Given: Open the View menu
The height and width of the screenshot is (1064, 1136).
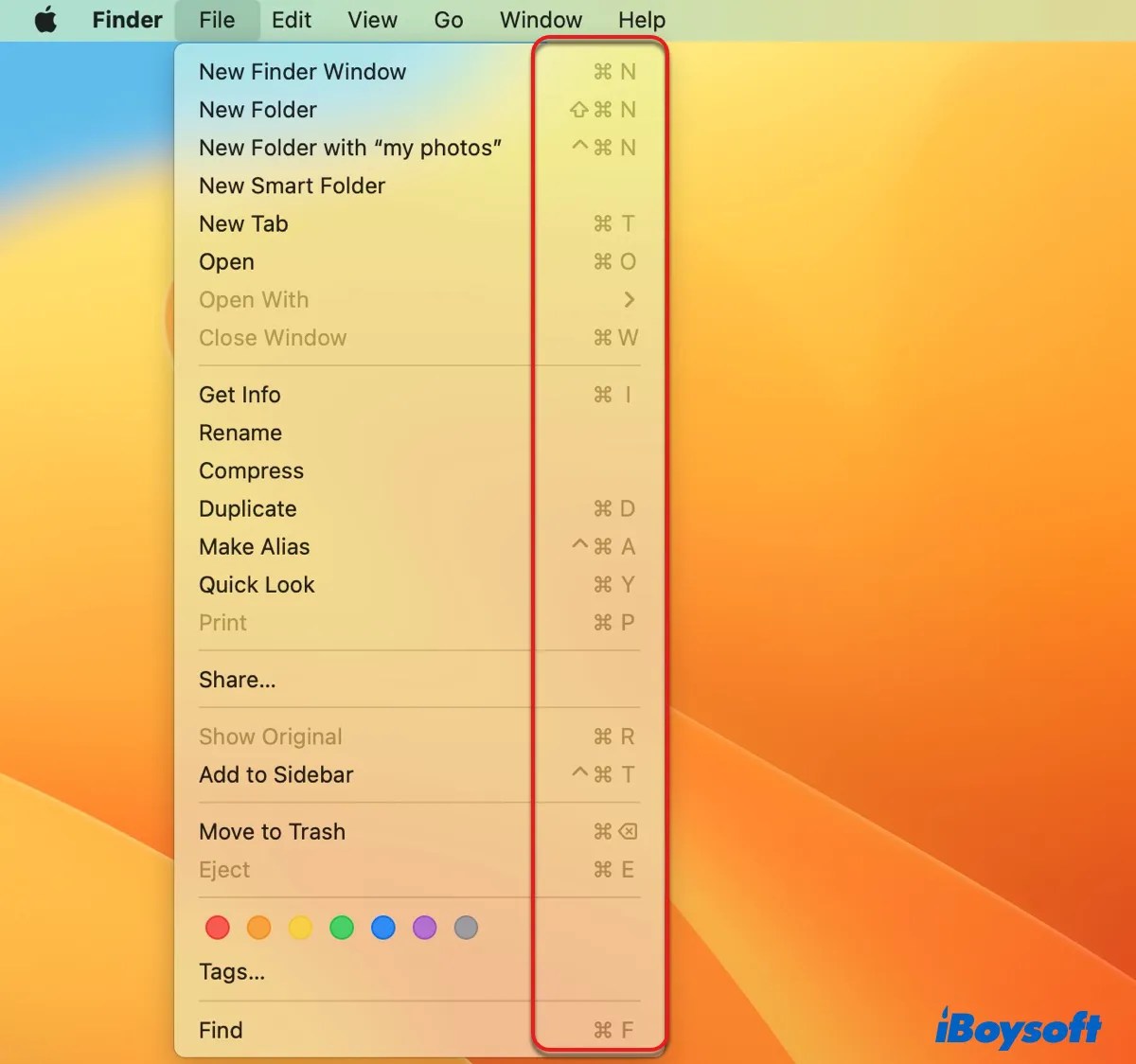Looking at the screenshot, I should tap(371, 20).
